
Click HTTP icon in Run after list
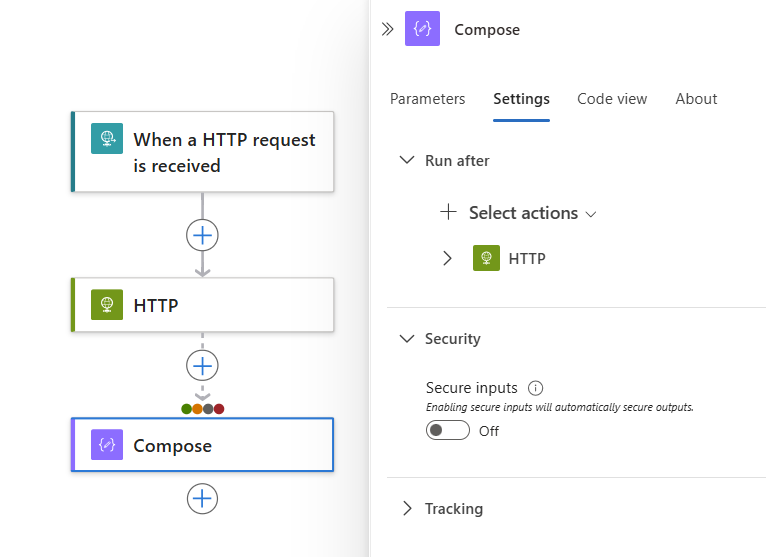pos(486,258)
